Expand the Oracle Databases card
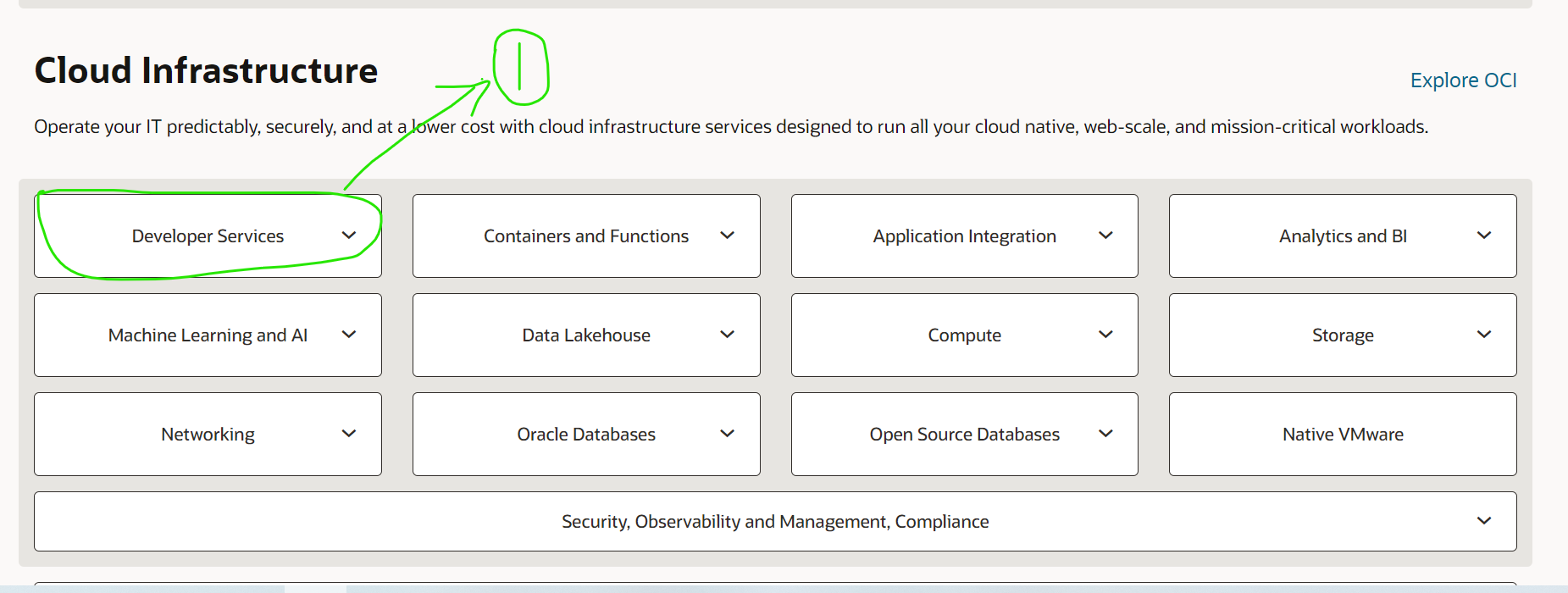 pos(586,435)
